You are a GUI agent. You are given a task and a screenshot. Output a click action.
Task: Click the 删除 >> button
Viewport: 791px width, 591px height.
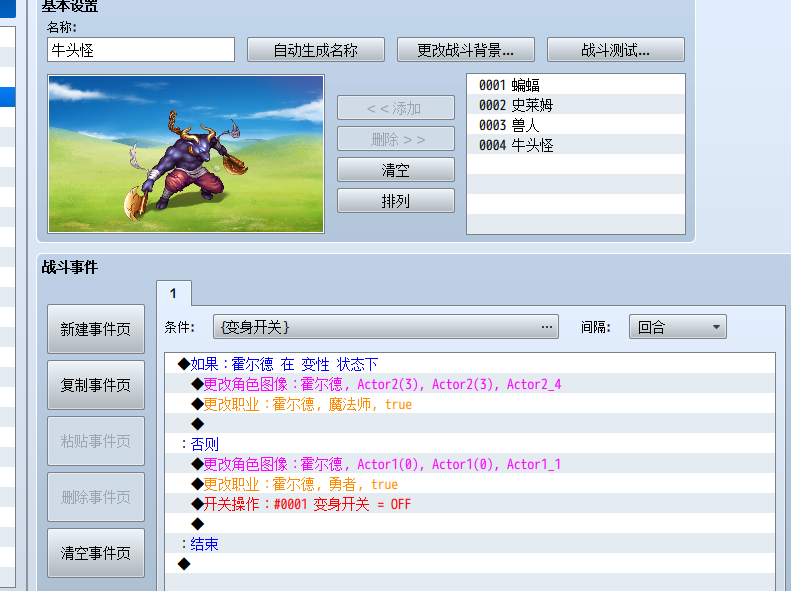pos(396,139)
